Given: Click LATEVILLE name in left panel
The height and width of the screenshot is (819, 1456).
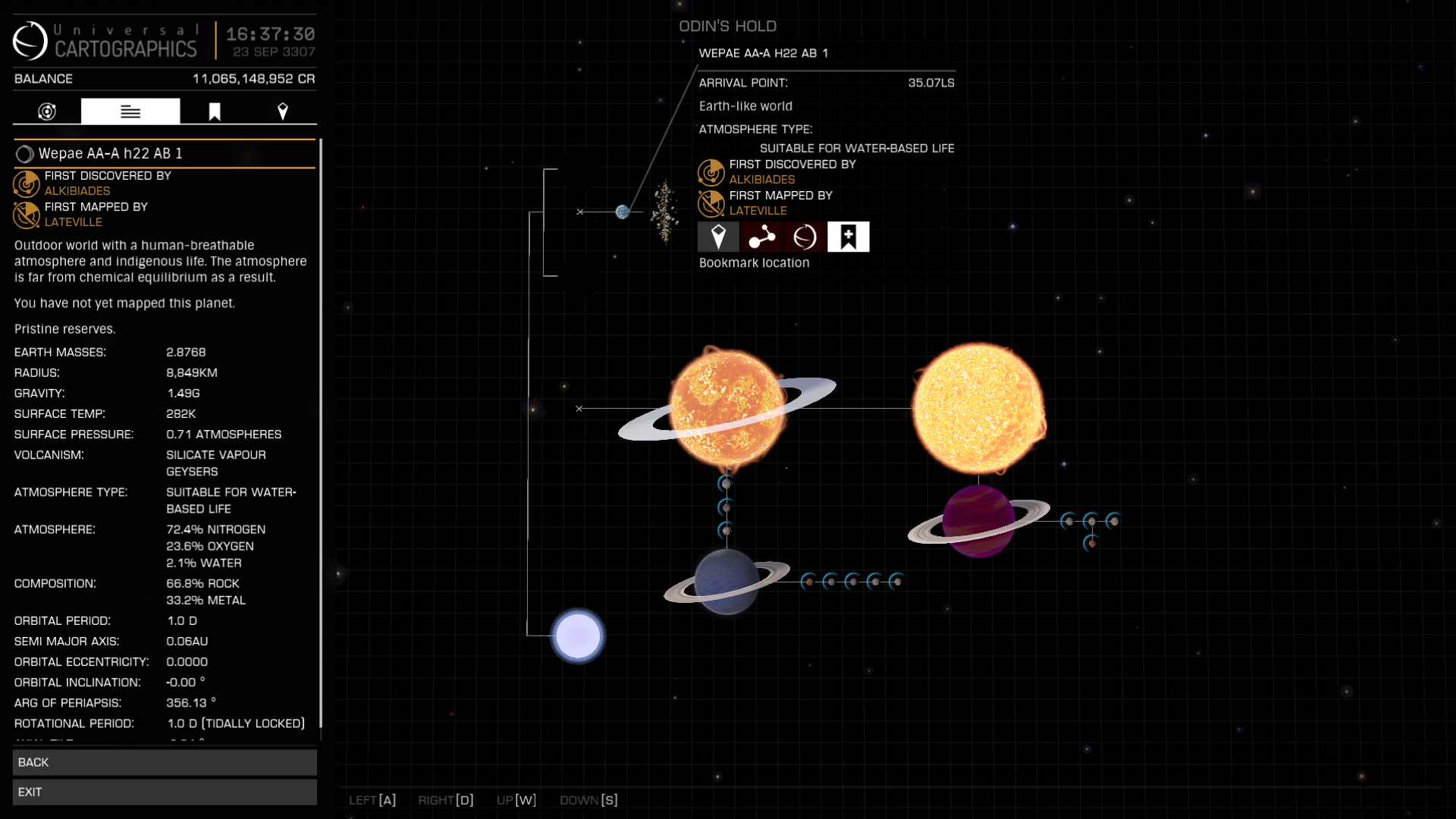Looking at the screenshot, I should click(74, 222).
